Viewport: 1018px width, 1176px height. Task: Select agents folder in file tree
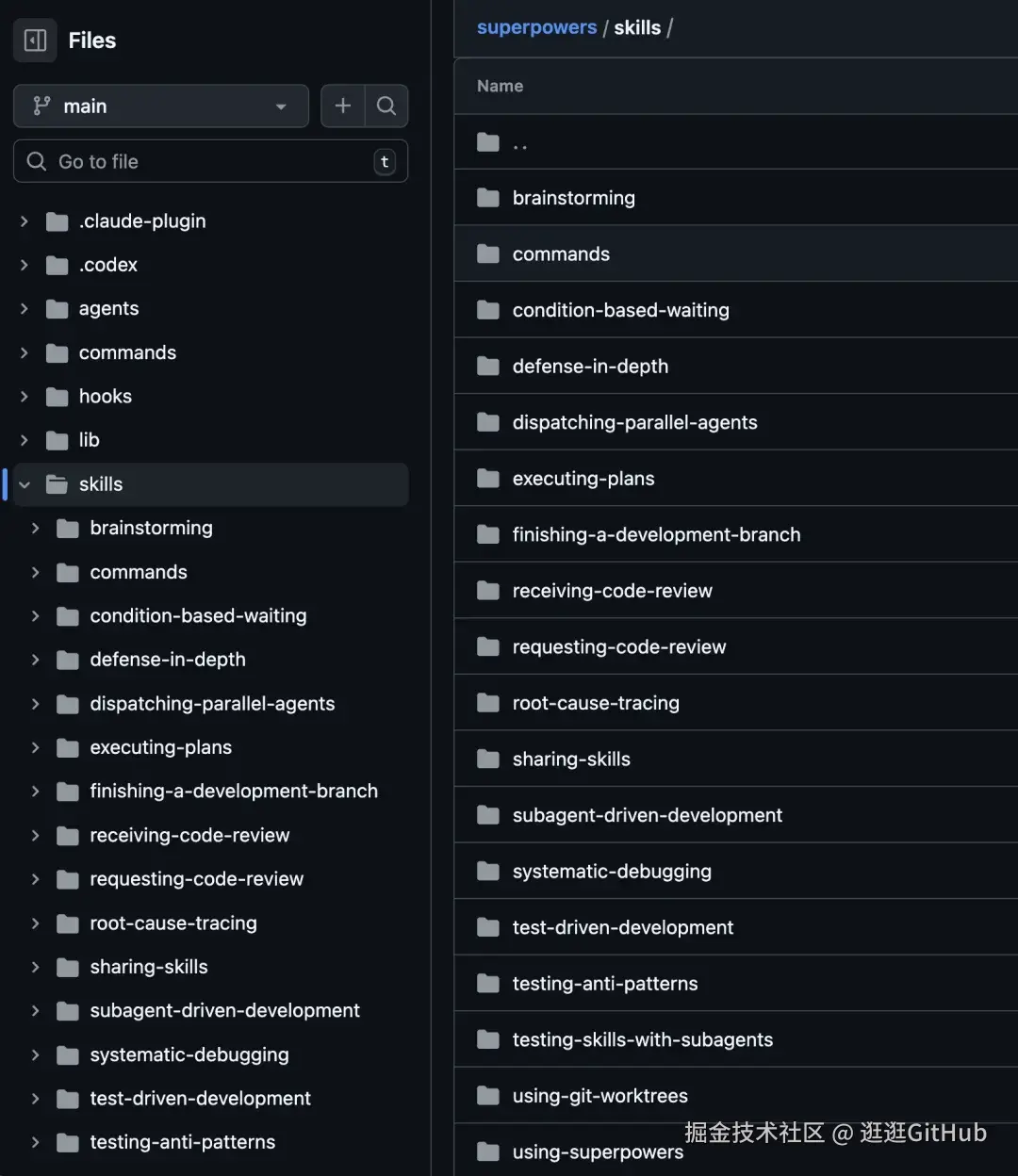(x=108, y=309)
